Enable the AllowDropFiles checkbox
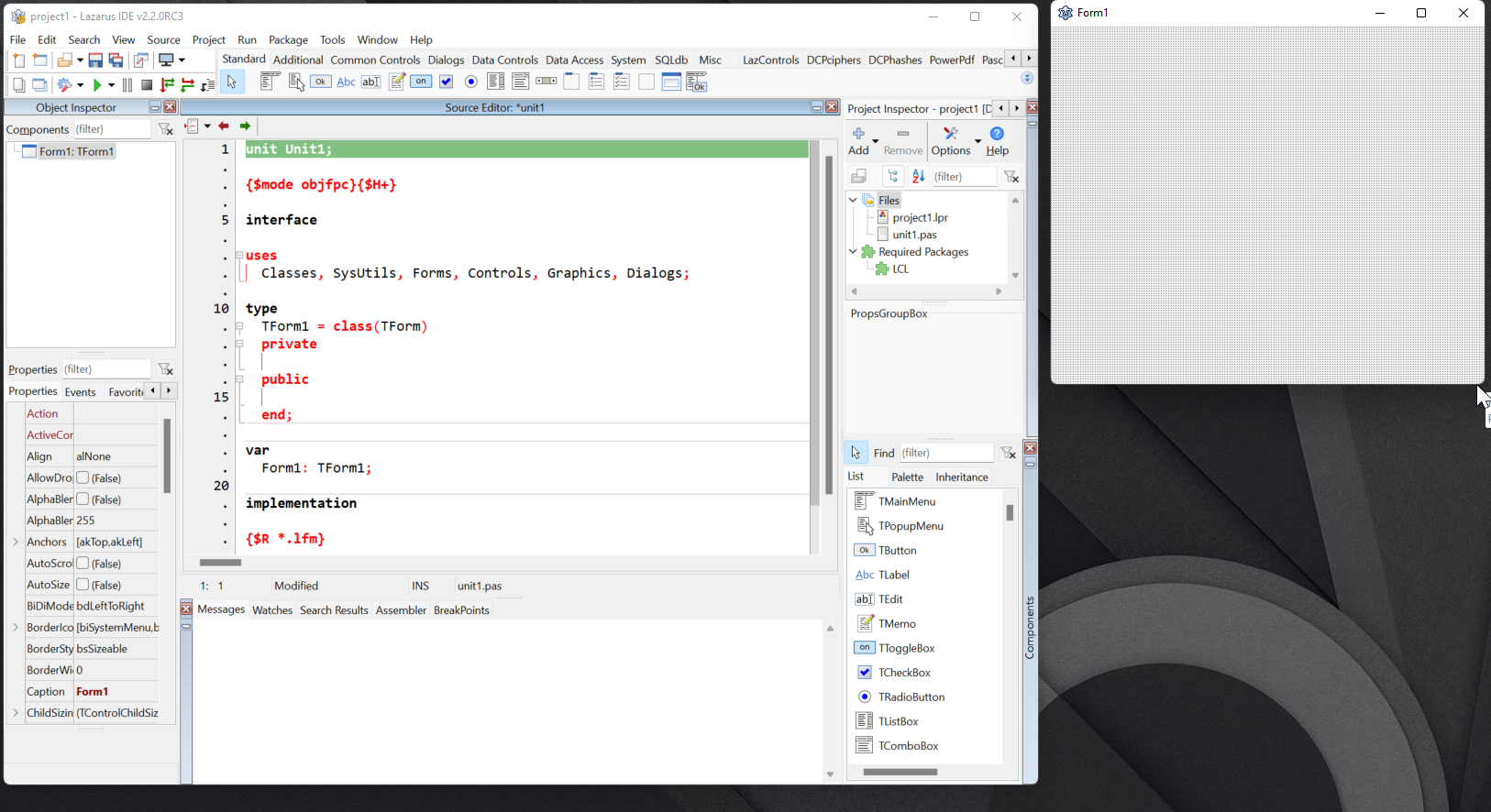Viewport: 1491px width, 812px height. pyautogui.click(x=83, y=477)
